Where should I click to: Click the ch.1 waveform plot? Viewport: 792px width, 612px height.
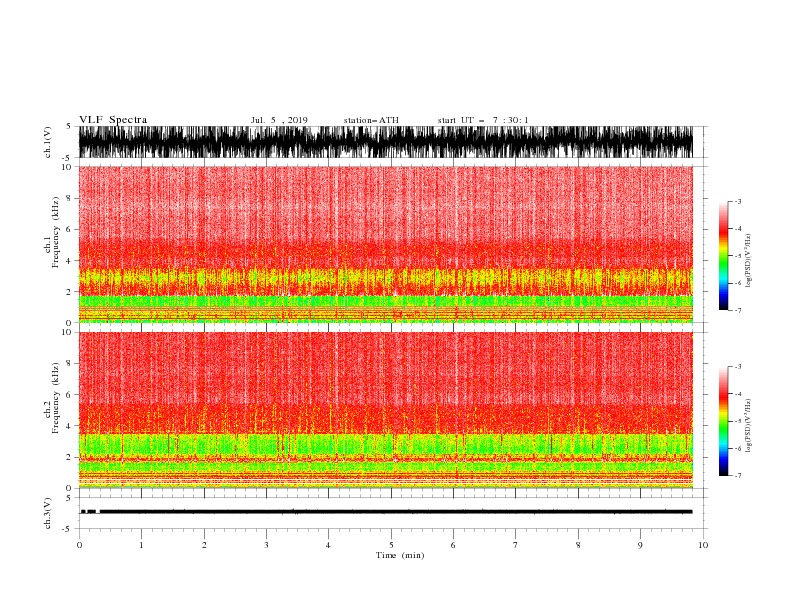386,142
